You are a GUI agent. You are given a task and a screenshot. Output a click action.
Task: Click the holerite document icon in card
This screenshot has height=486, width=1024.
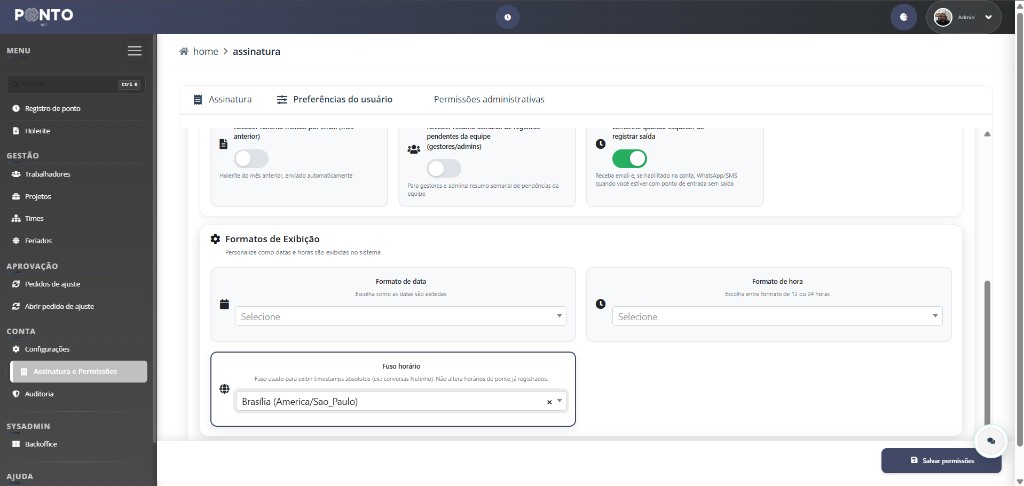click(x=223, y=144)
